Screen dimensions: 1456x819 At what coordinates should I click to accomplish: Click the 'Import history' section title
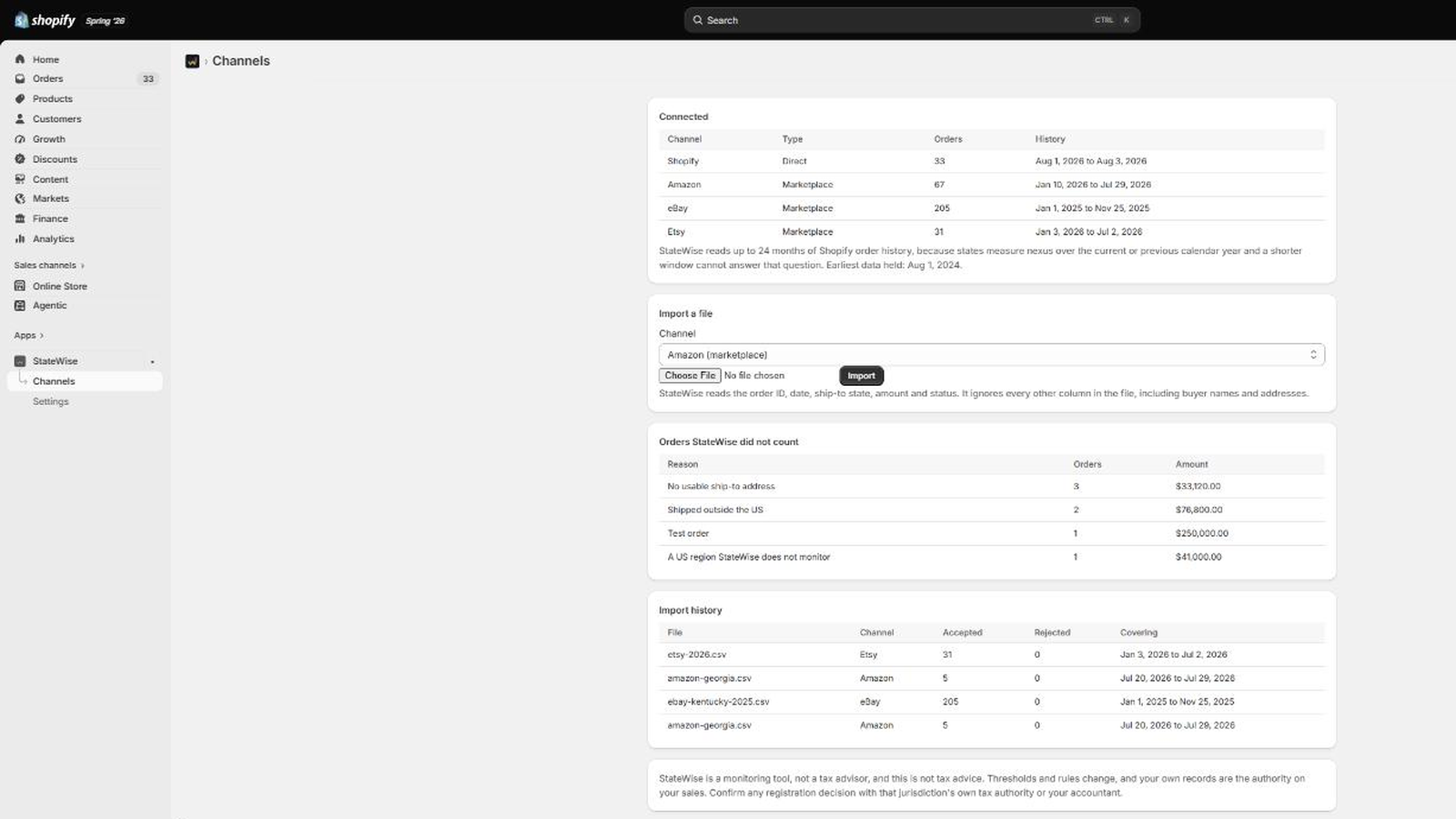(x=691, y=611)
